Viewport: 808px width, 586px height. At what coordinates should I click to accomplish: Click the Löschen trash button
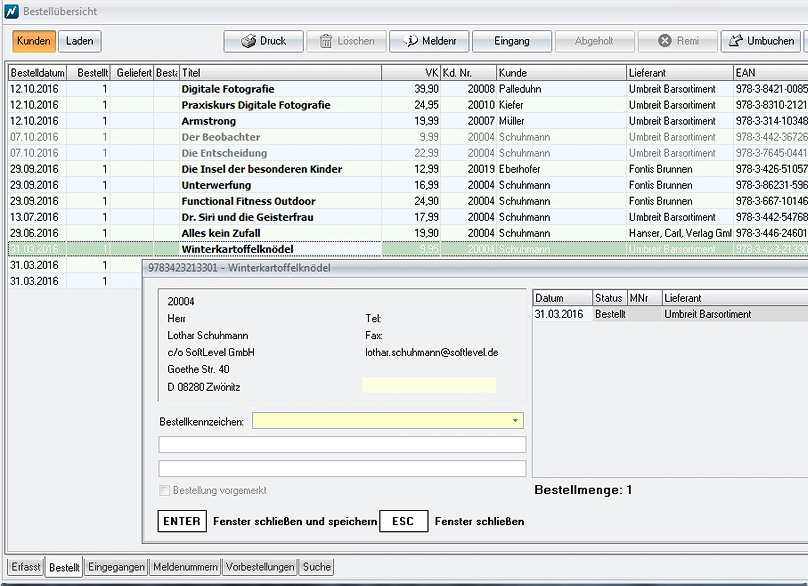click(x=346, y=41)
